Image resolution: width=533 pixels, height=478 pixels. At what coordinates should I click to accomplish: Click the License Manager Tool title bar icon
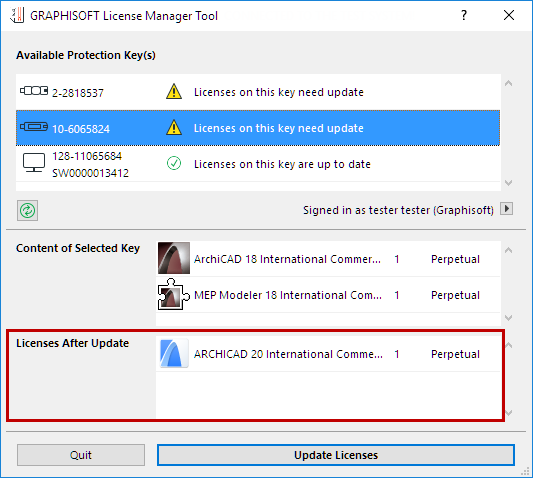click(x=17, y=15)
